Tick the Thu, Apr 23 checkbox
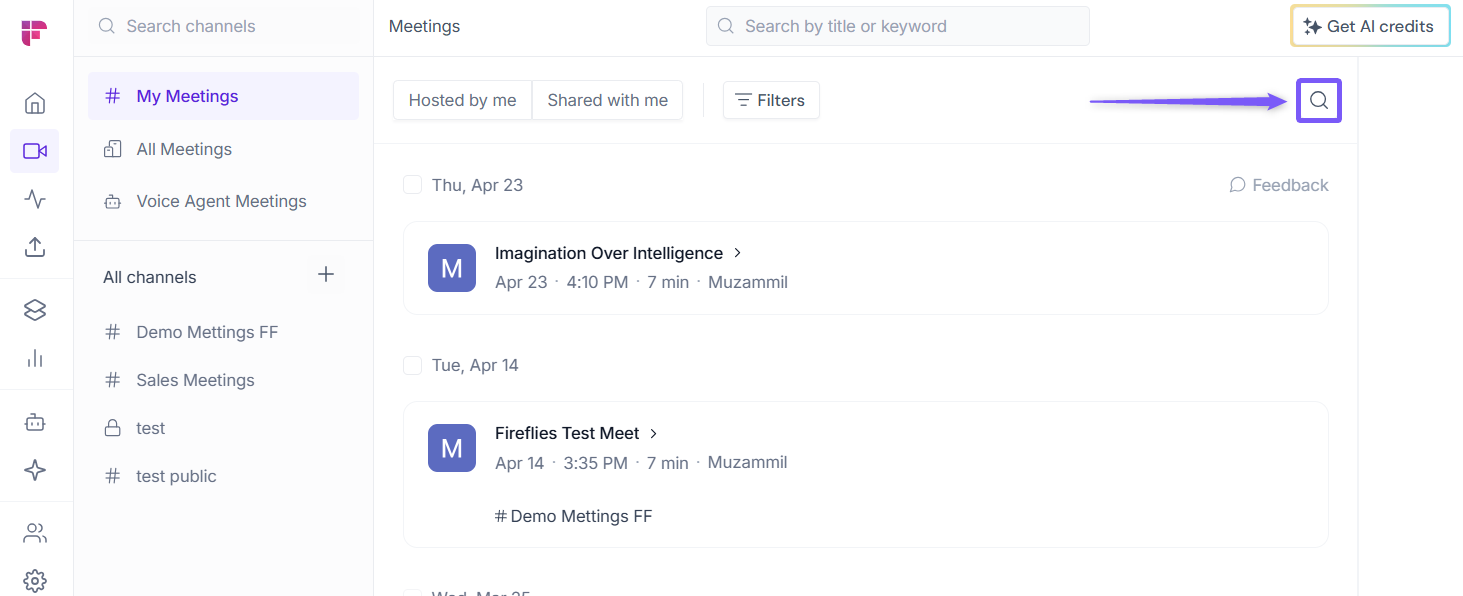The image size is (1463, 596). click(x=412, y=185)
